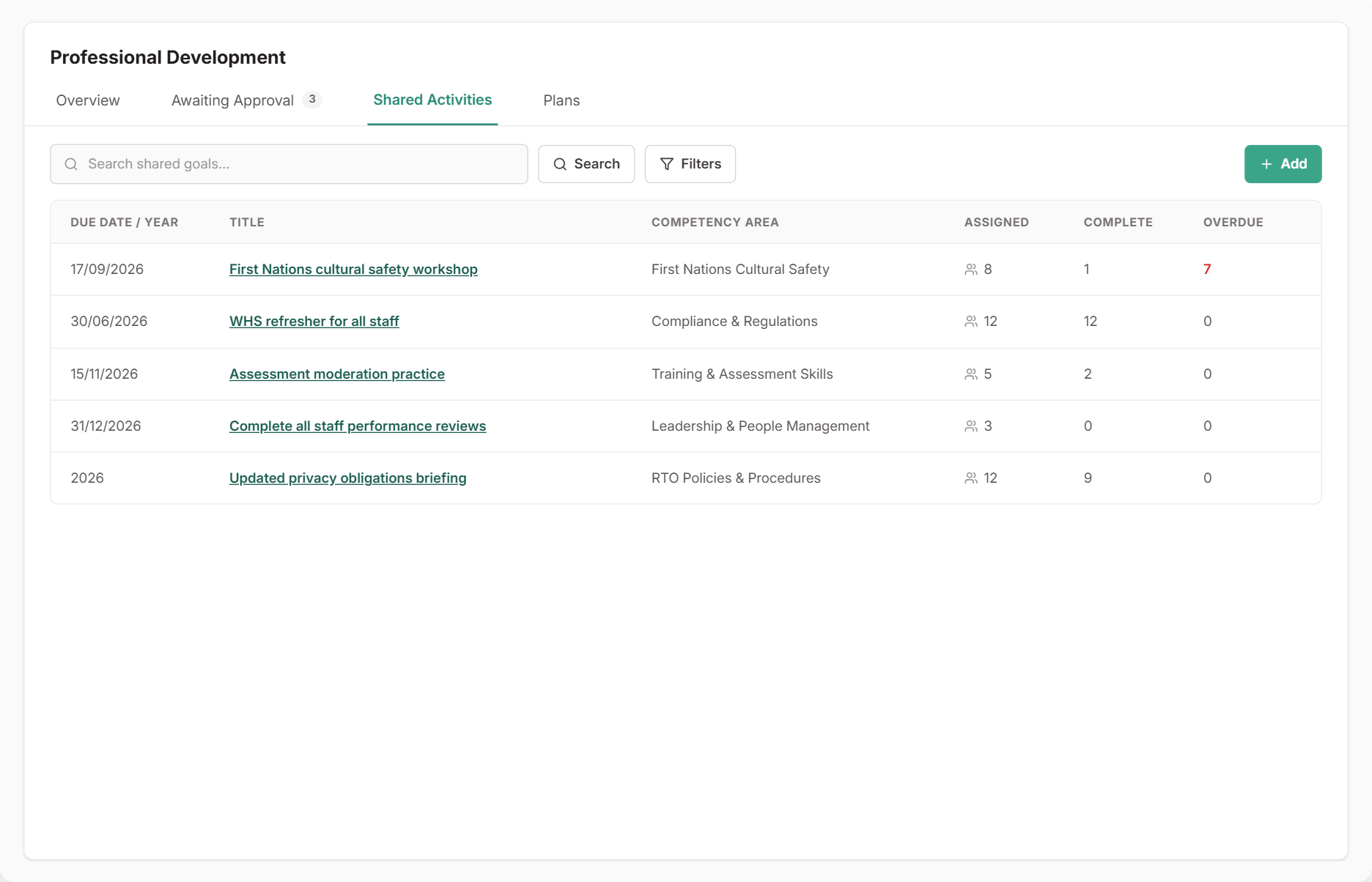Click assigned people icon in WHS refresher row

[971, 322]
